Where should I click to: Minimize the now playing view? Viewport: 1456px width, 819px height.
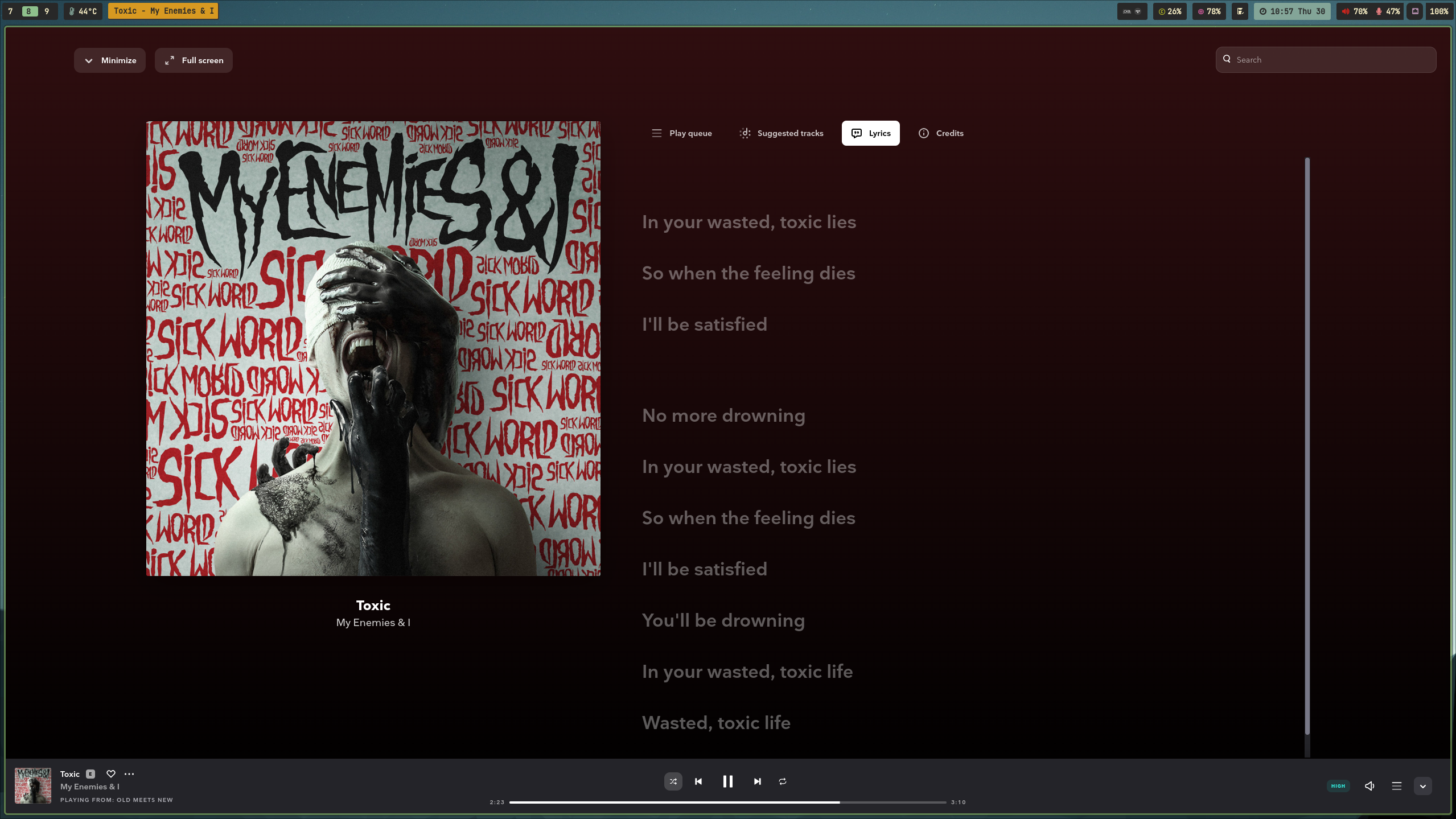point(109,60)
